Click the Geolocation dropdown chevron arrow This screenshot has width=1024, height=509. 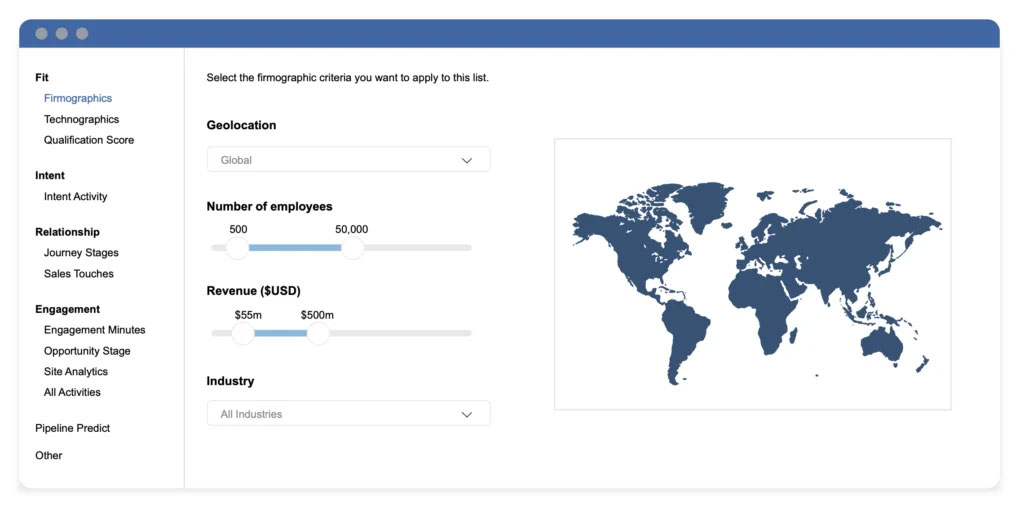click(x=467, y=160)
